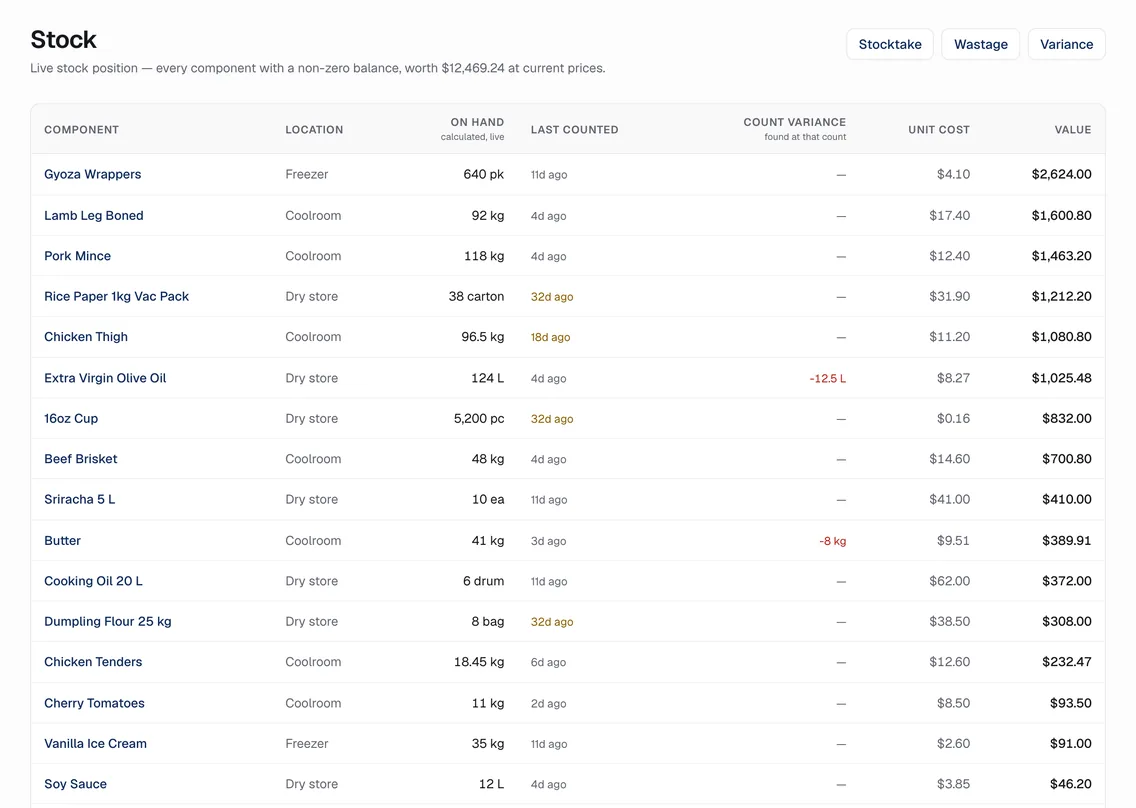Click the $1,080.80 value cell
This screenshot has height=808, width=1136.
click(x=1061, y=337)
